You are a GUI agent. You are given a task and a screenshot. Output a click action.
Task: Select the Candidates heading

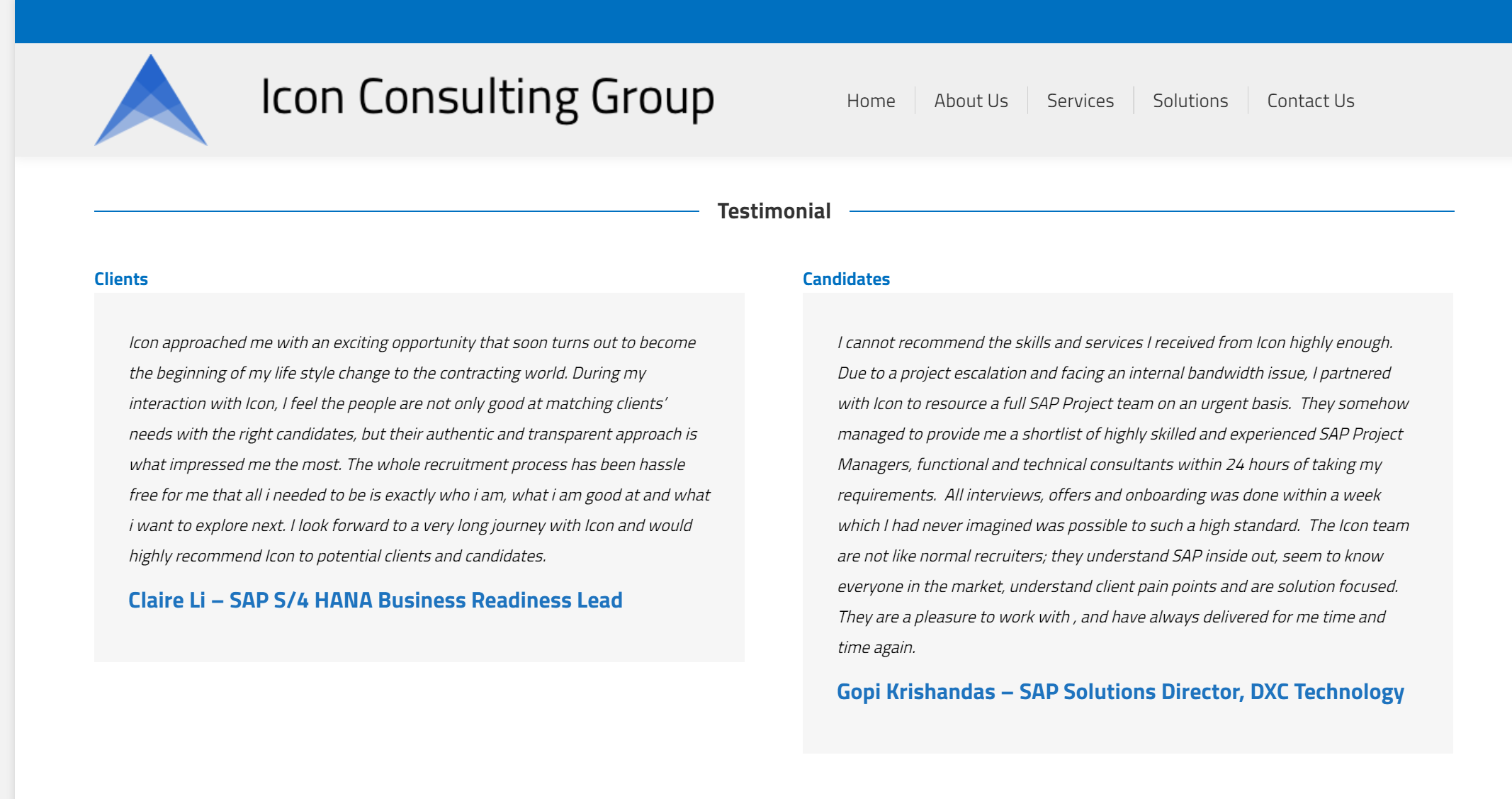click(846, 279)
